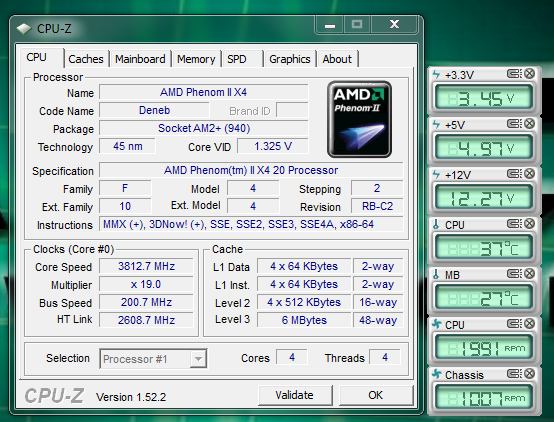Close the CPU temperature gadget
Screen dimensions: 554x422
[x=529, y=224]
